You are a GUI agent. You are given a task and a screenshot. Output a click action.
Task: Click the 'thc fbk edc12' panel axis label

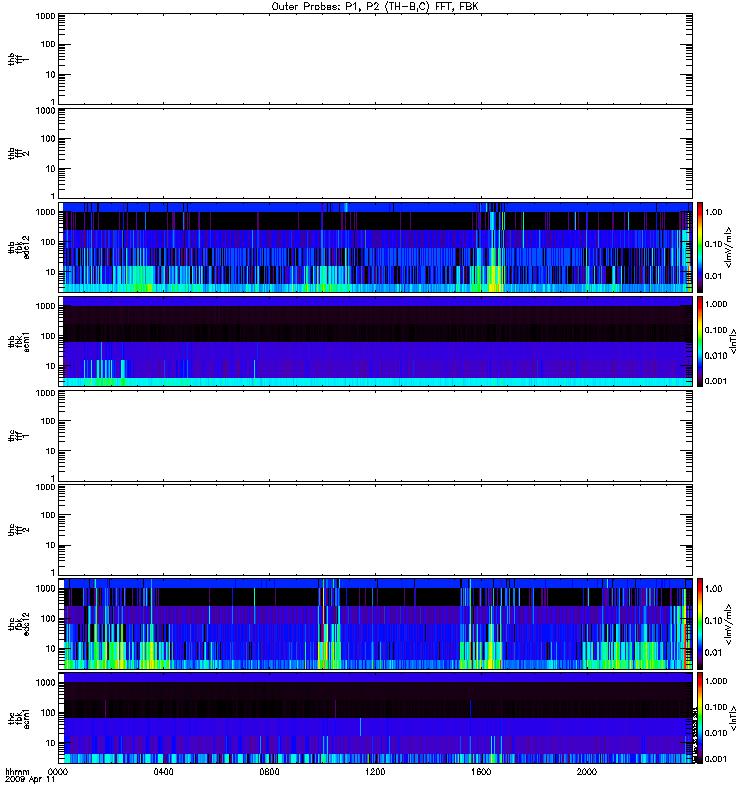point(18,624)
